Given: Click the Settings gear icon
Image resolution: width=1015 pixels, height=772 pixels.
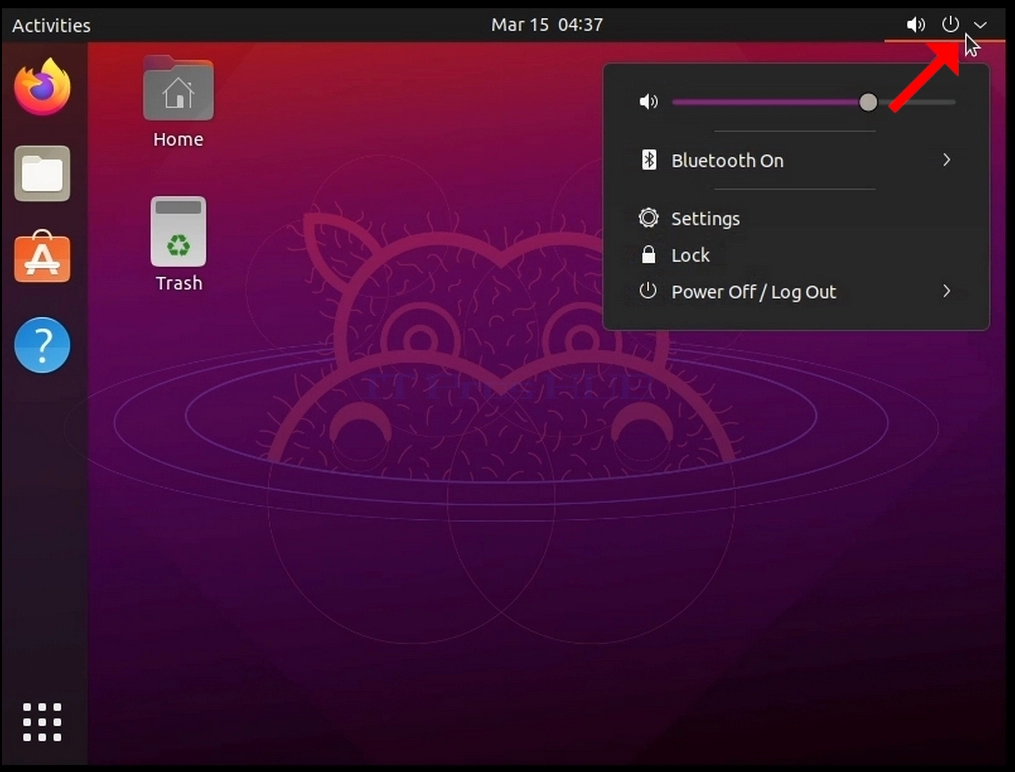Looking at the screenshot, I should [648, 218].
